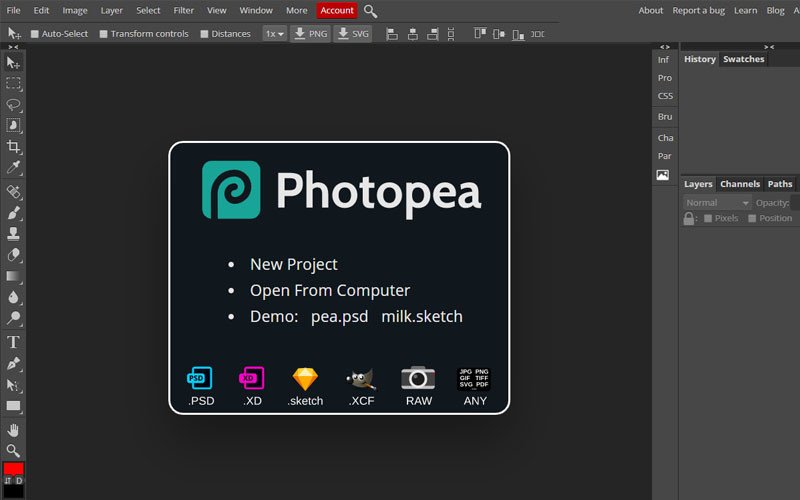
Task: Click the search magnifier next to Account
Action: (370, 11)
